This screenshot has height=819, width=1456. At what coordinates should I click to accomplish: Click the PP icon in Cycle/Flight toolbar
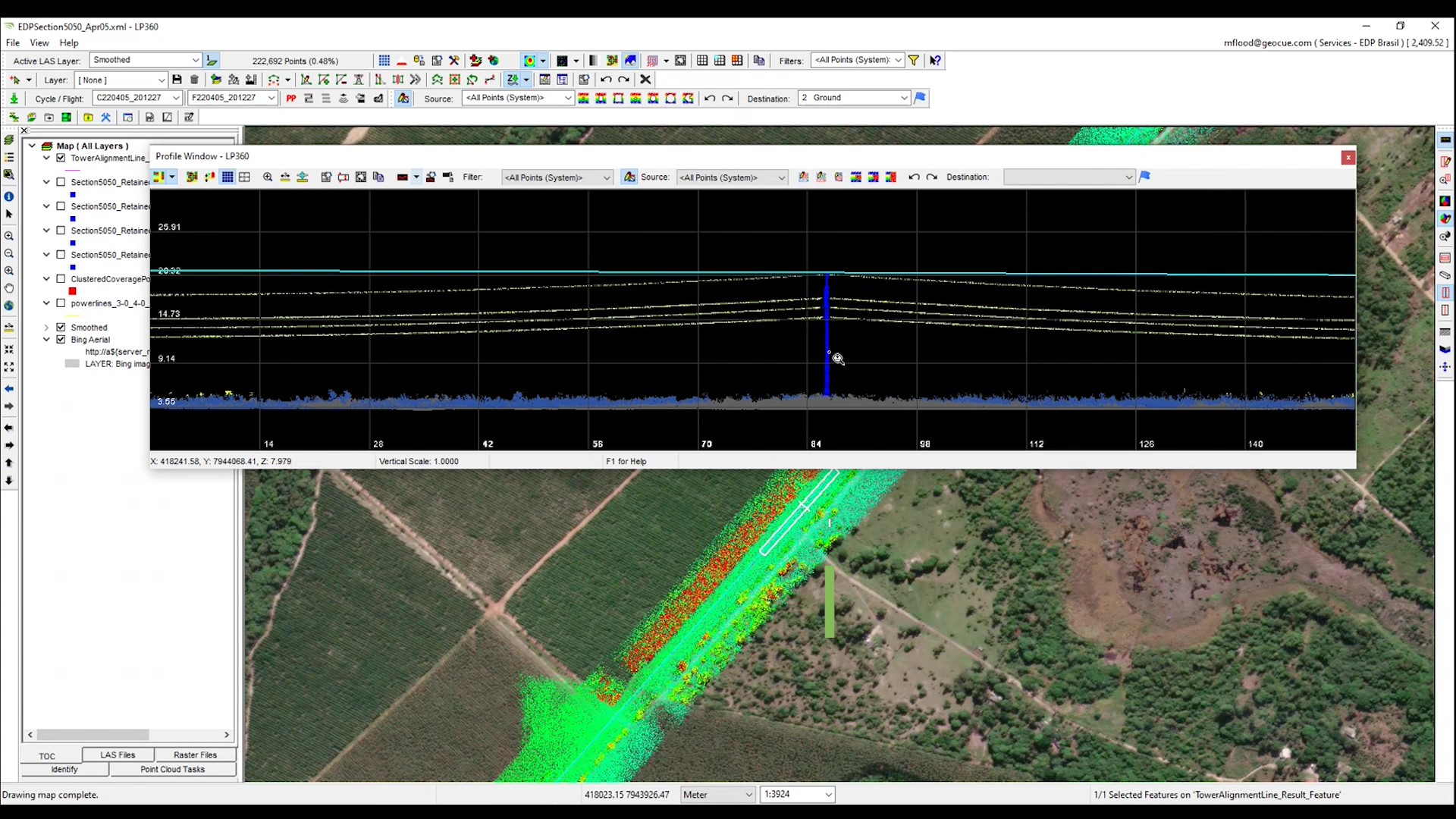click(292, 98)
